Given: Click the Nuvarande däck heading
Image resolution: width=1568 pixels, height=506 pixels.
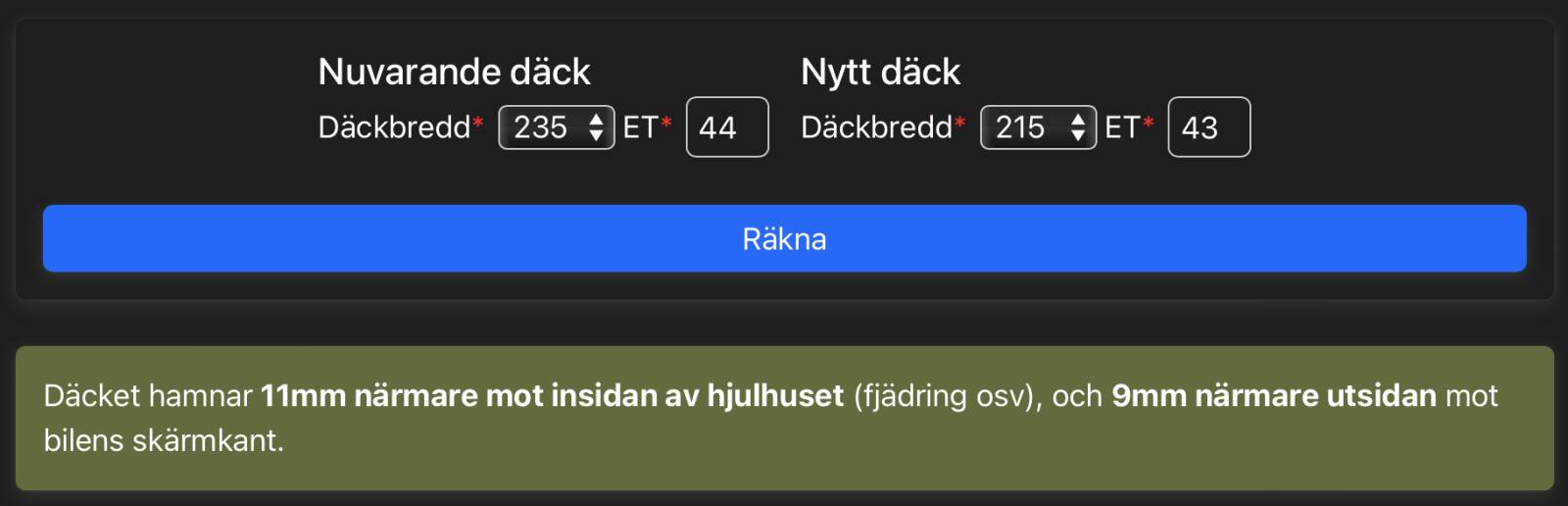Looking at the screenshot, I should 454,72.
